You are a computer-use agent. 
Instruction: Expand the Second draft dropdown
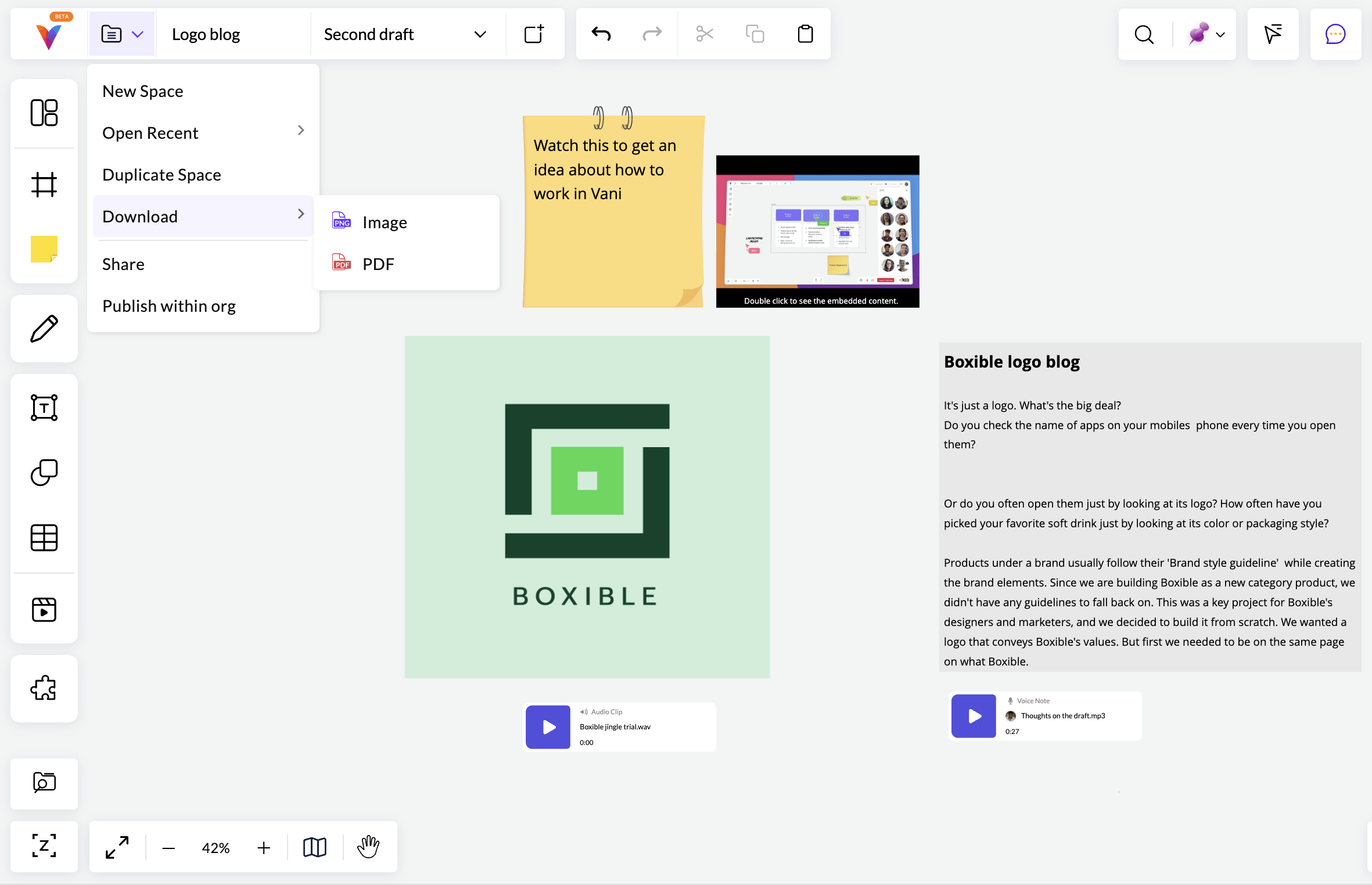(x=480, y=34)
